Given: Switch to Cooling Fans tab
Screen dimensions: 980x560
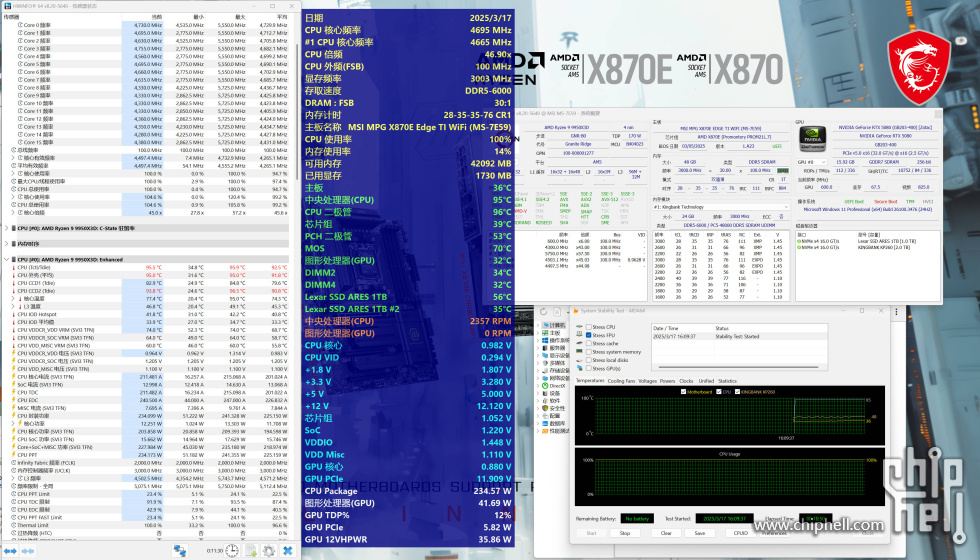Looking at the screenshot, I should (x=621, y=381).
